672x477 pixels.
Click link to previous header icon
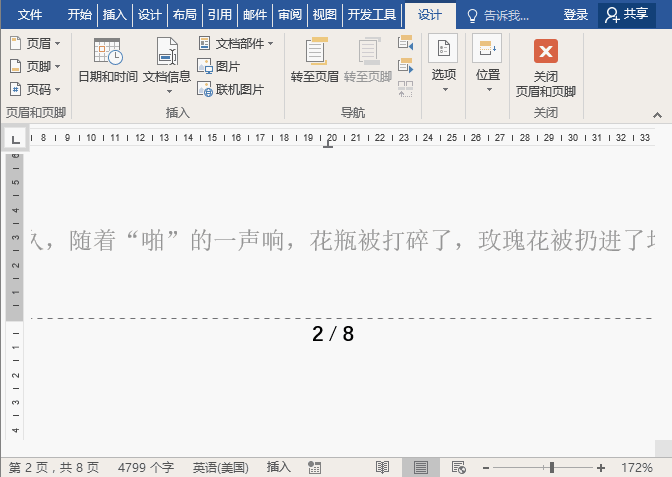click(405, 89)
